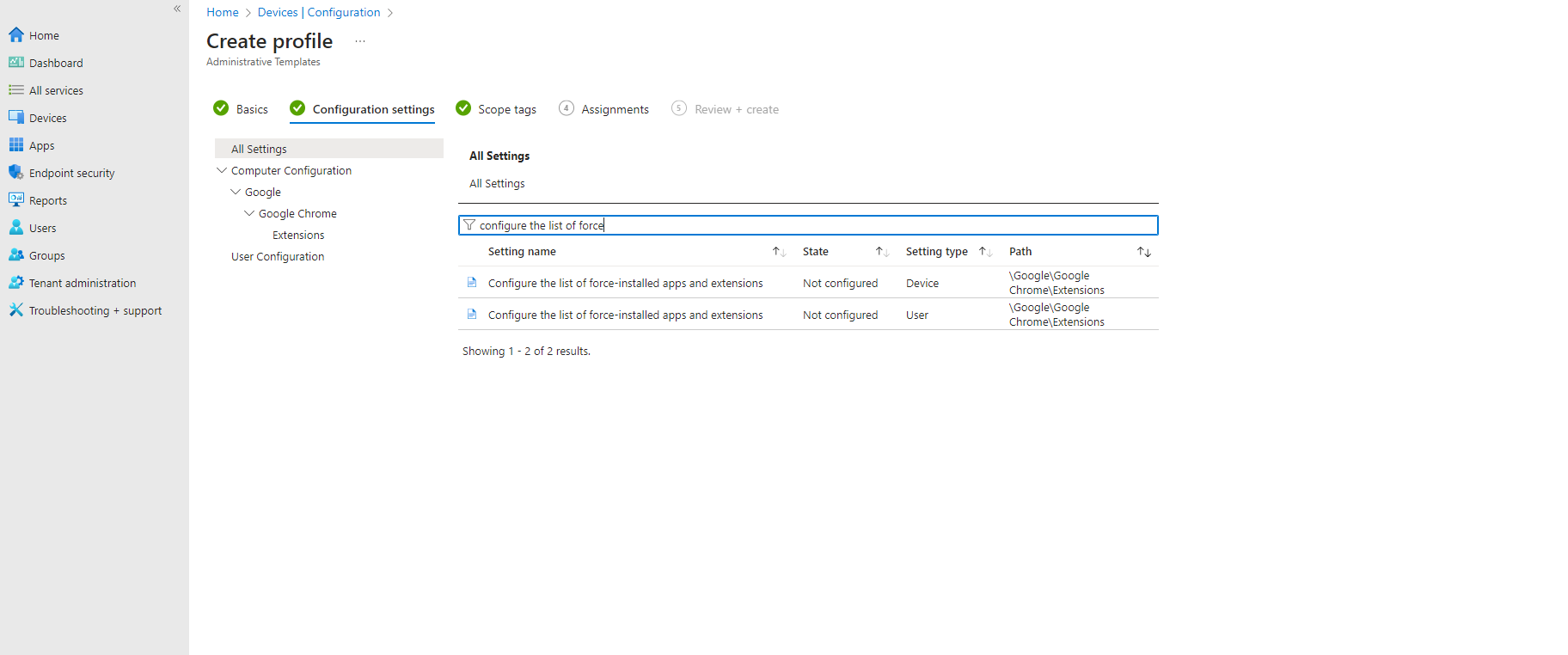Viewport: 1568px width, 655px height.
Task: Collapse the Google tree node
Action: (x=236, y=192)
